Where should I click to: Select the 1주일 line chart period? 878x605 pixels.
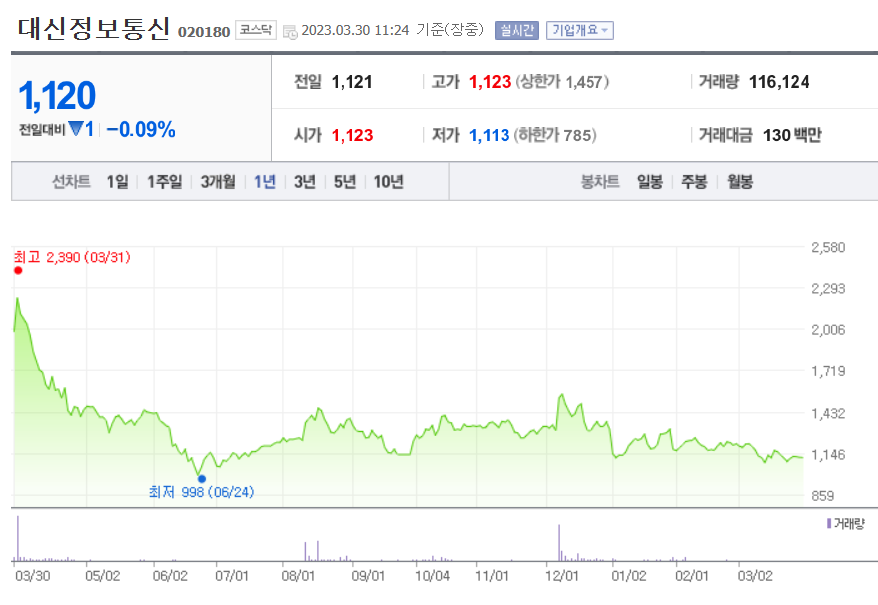click(165, 182)
